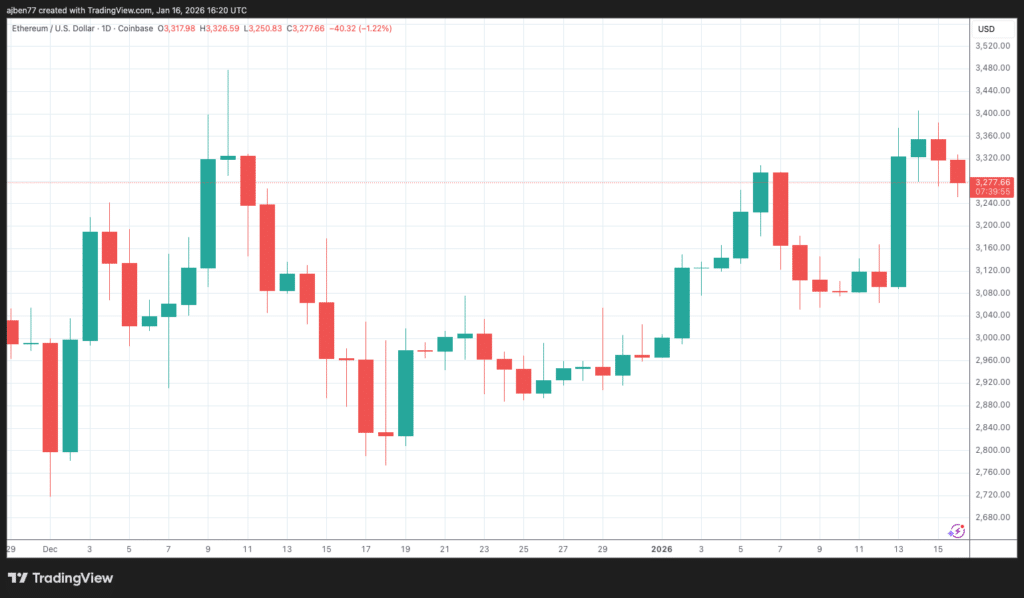1024x598 pixels.
Task: Click the −40.32 (−1.22%) change value
Action: tap(364, 29)
